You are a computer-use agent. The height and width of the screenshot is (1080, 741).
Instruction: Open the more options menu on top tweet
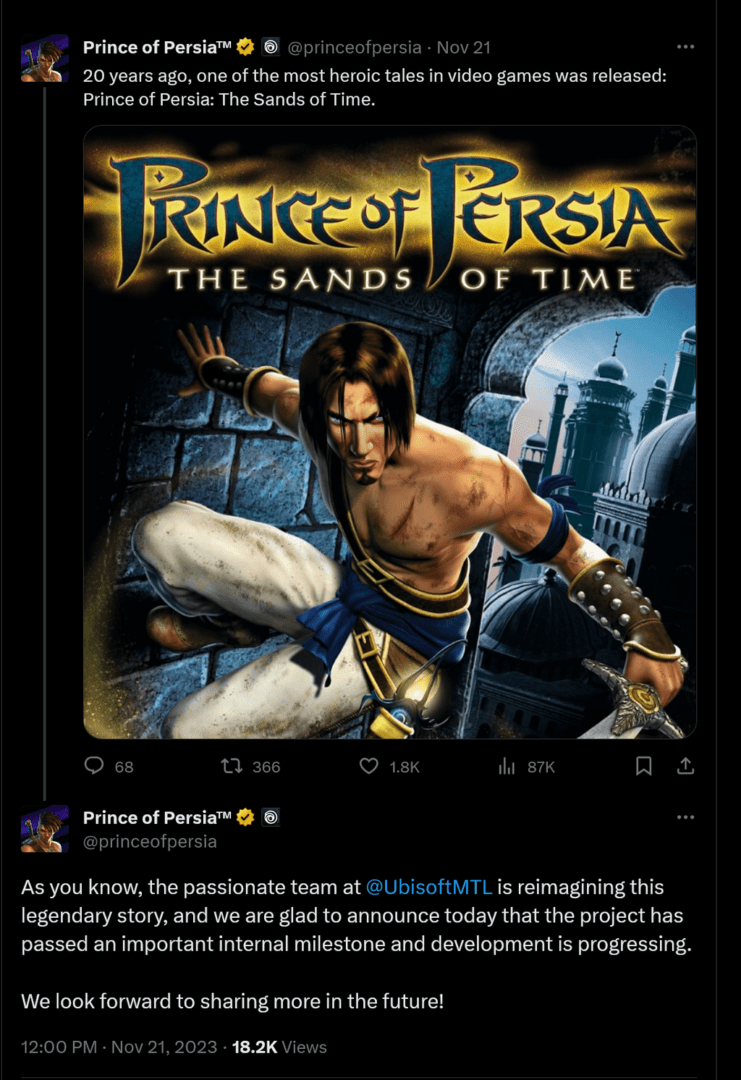tap(686, 46)
